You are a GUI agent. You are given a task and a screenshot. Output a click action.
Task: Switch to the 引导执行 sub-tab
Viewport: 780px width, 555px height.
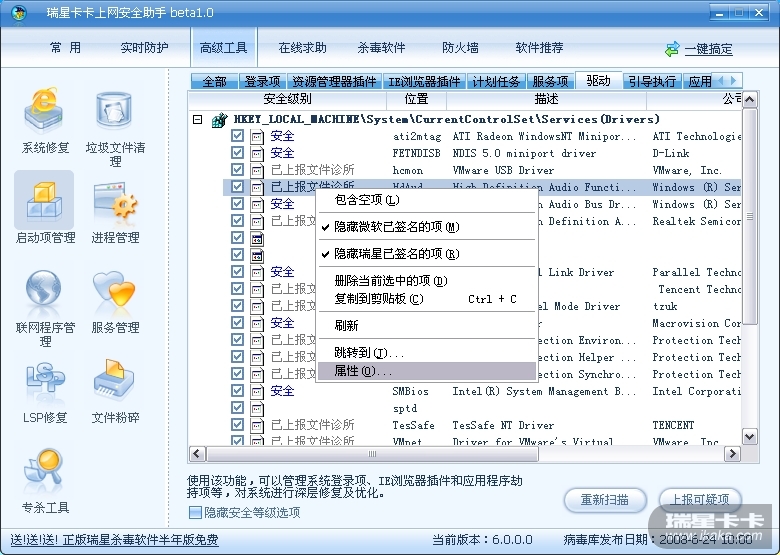pos(652,82)
